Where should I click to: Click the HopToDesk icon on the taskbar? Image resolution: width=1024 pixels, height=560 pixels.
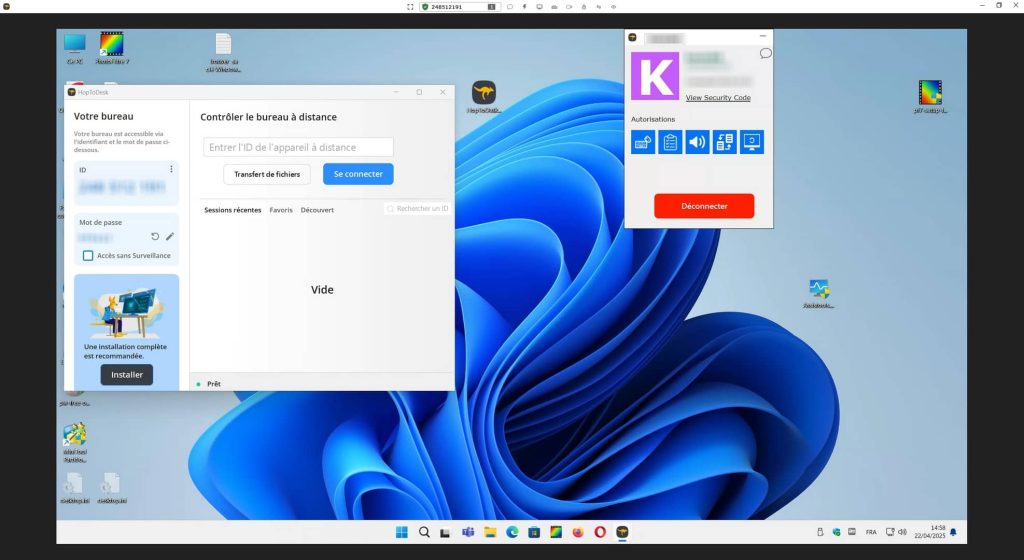pos(622,532)
